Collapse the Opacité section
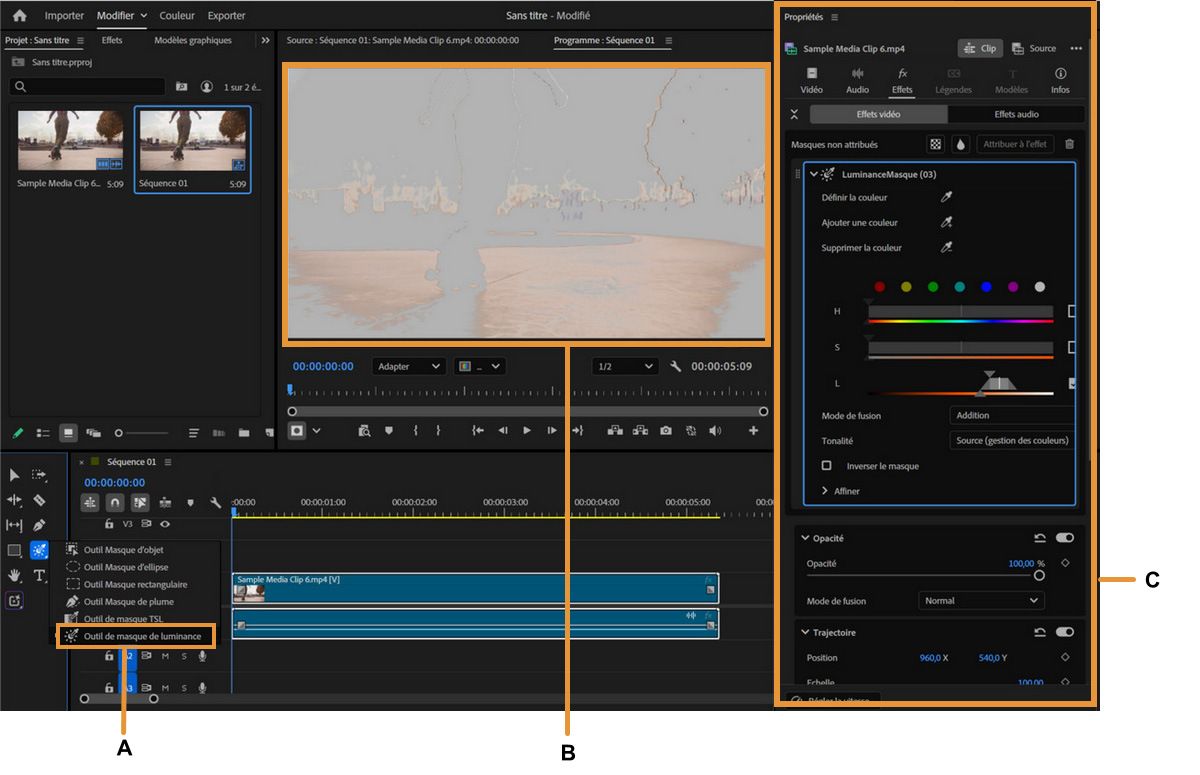 click(x=805, y=538)
